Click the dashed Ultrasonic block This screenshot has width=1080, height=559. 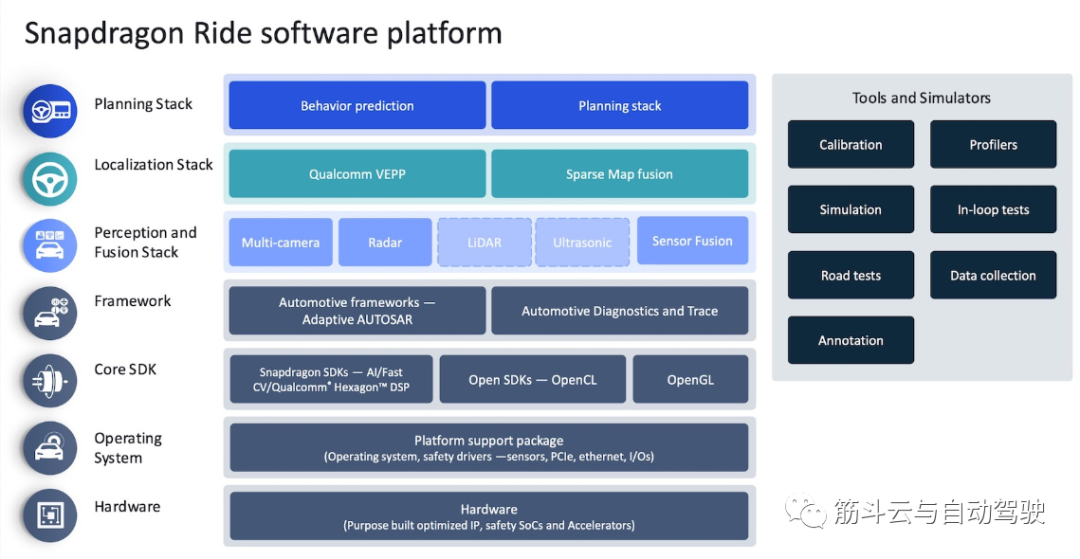click(x=583, y=242)
